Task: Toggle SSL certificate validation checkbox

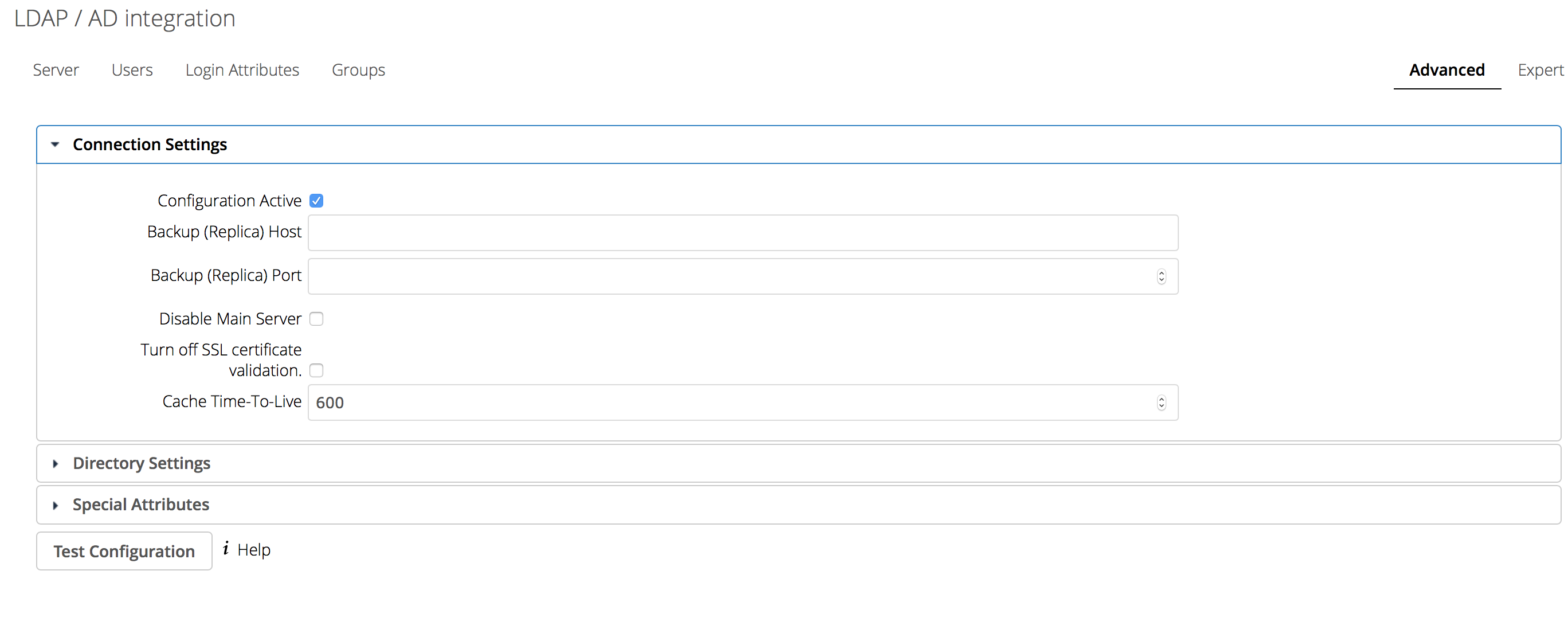Action: [x=316, y=370]
